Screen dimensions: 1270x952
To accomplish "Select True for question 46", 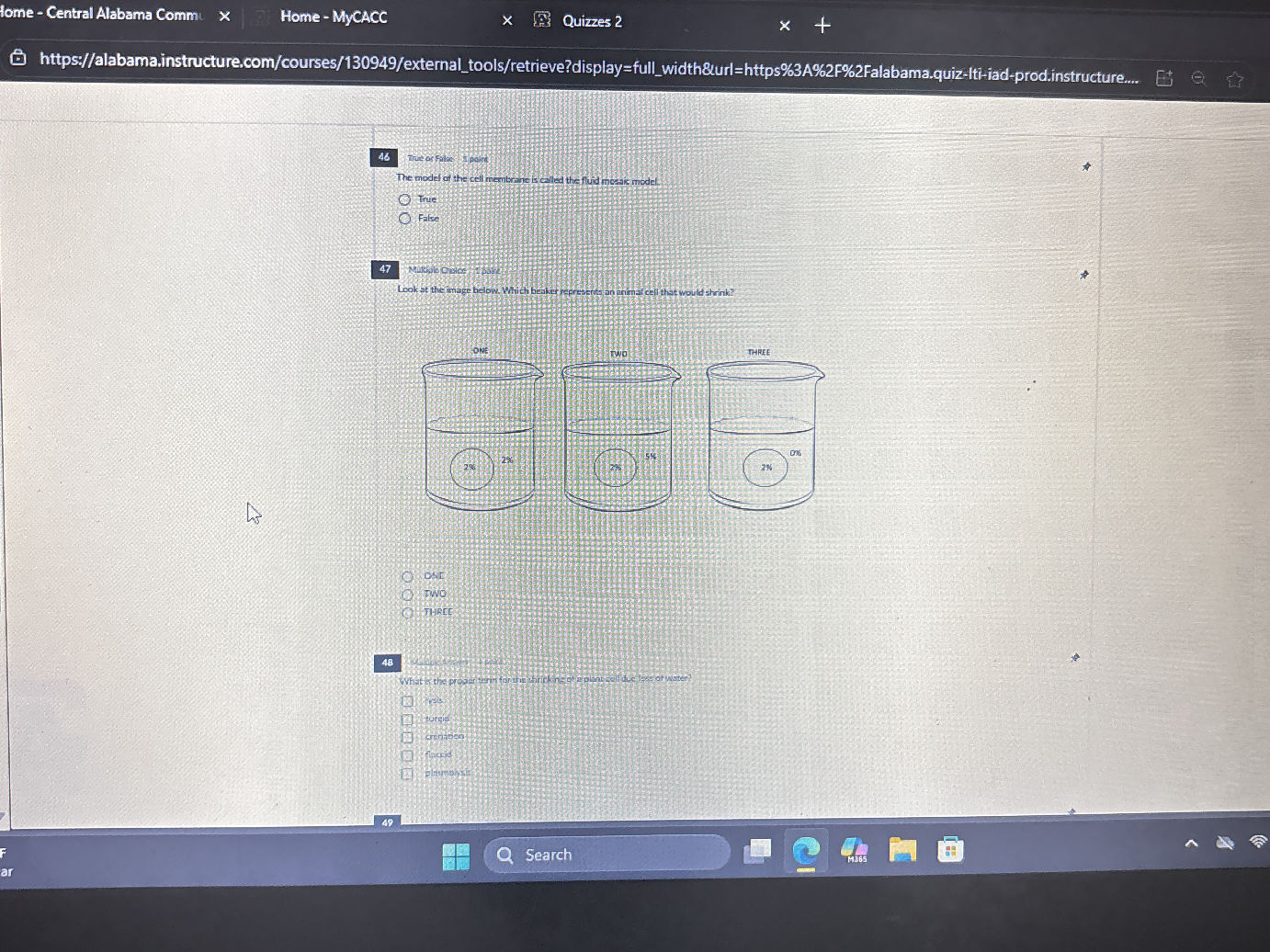I will tap(404, 199).
